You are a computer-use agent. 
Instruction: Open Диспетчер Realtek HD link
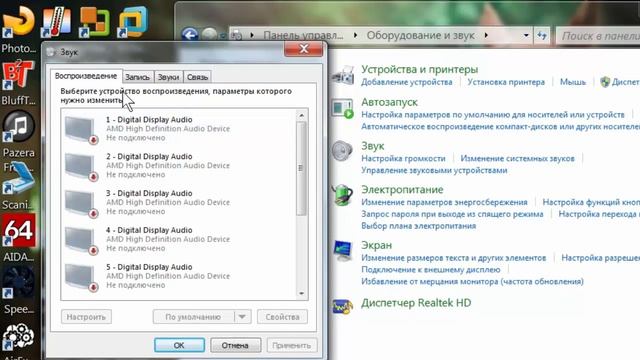pos(416,302)
